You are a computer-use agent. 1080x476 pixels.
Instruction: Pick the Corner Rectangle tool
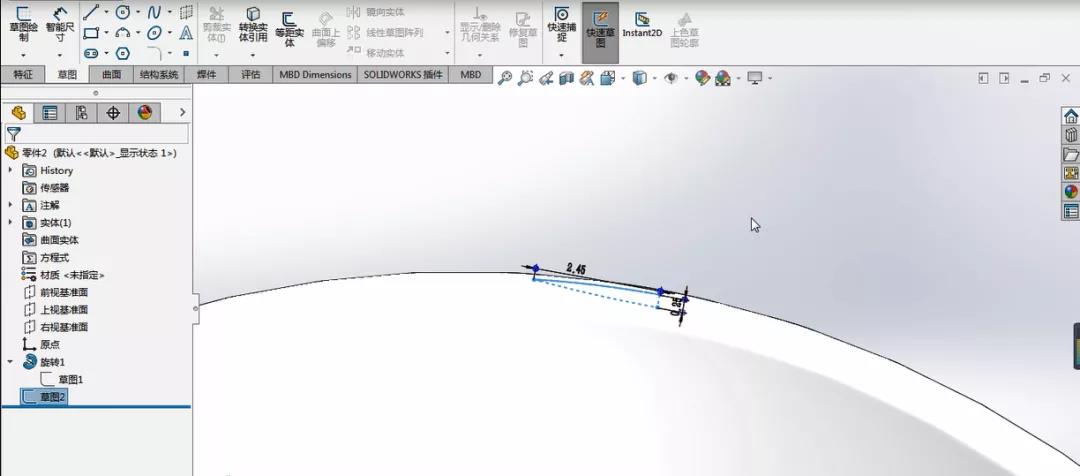(91, 32)
